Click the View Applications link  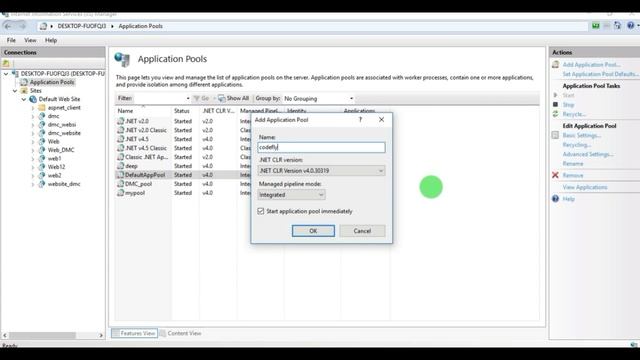click(585, 187)
